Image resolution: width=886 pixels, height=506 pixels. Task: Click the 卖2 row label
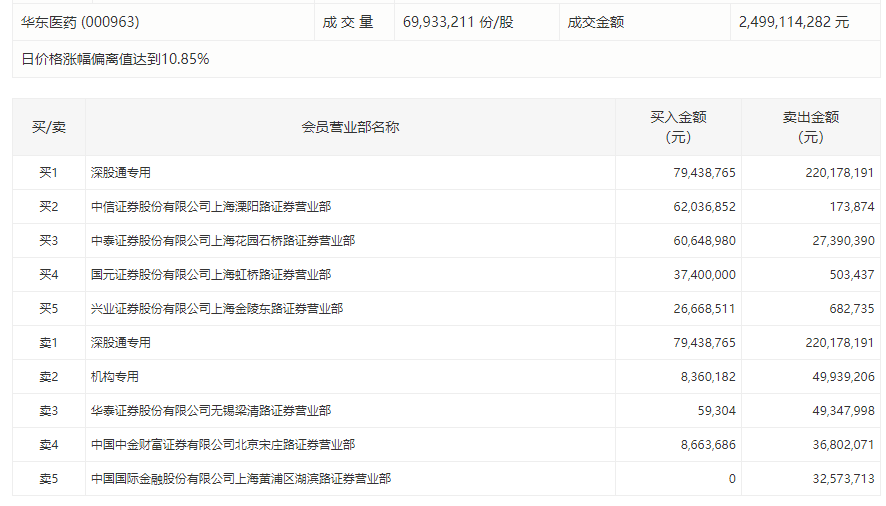49,376
